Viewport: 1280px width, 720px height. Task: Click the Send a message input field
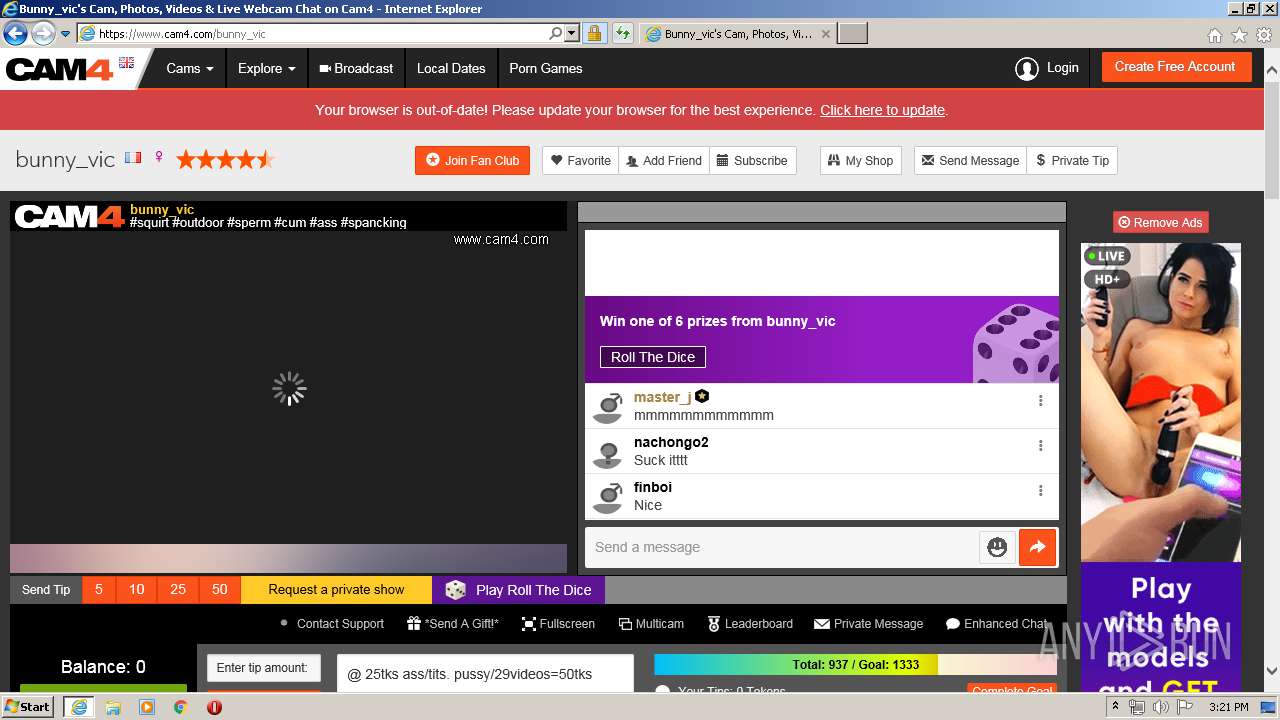(782, 547)
